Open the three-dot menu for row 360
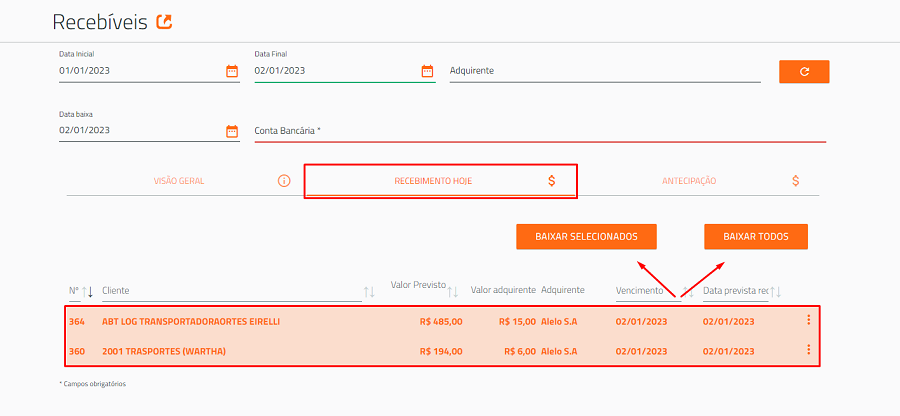This screenshot has width=900, height=416. (808, 349)
